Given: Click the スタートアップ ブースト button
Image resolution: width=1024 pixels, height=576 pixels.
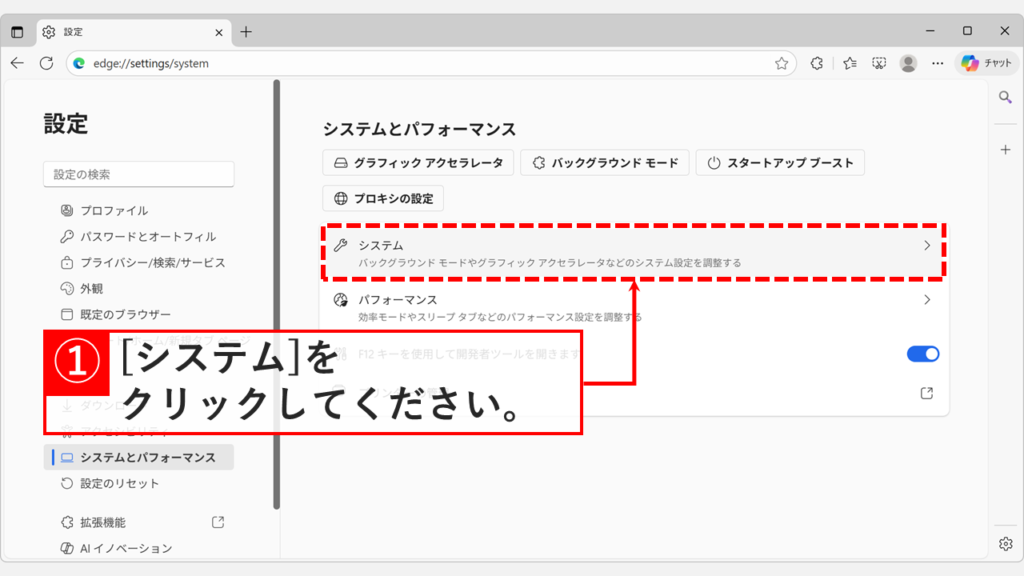Looking at the screenshot, I should point(780,162).
